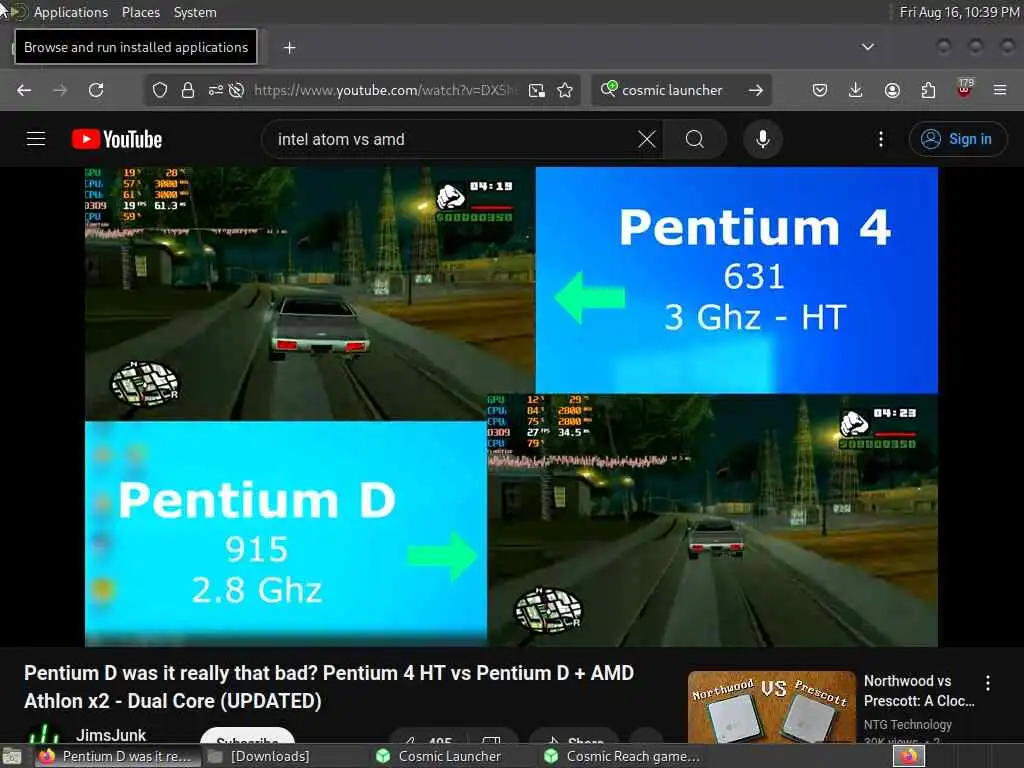The image size is (1024, 768).
Task: Click the Firefox URL address field
Action: [x=385, y=90]
